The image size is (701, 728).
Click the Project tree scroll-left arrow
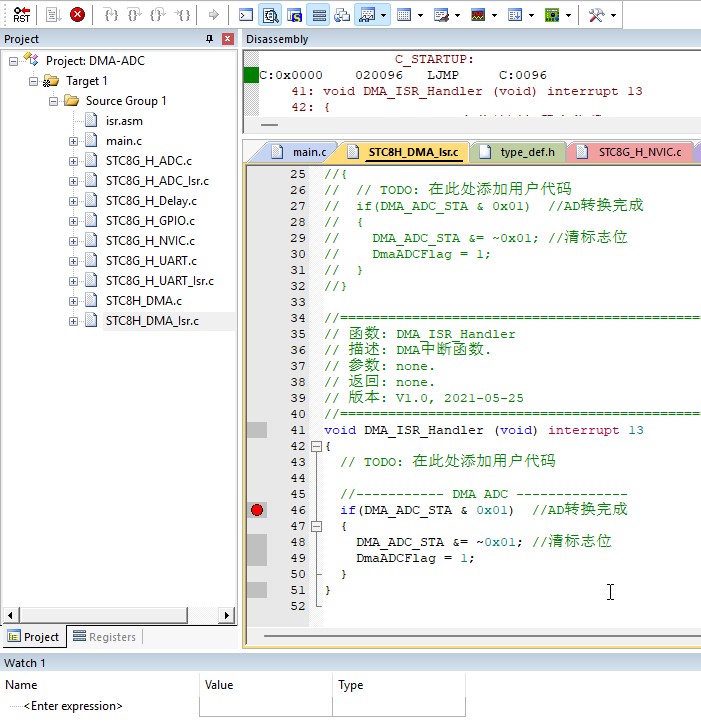point(10,615)
